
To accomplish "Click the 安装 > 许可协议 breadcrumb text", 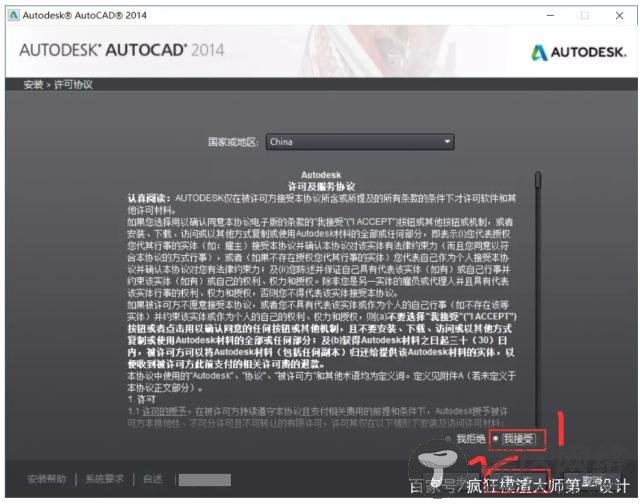I will 58,85.
